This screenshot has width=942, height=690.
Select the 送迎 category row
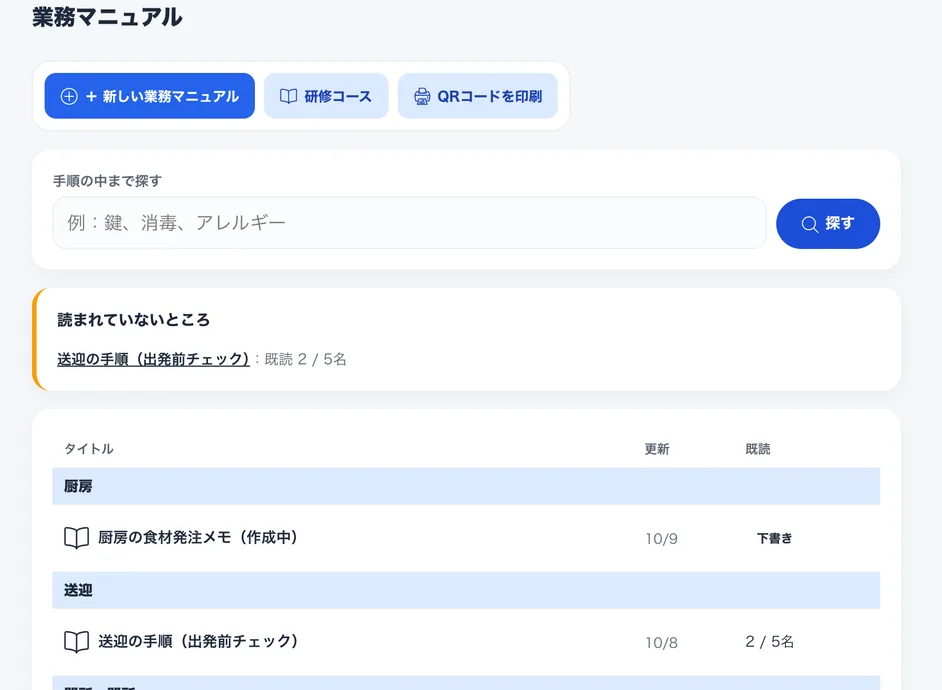click(466, 590)
